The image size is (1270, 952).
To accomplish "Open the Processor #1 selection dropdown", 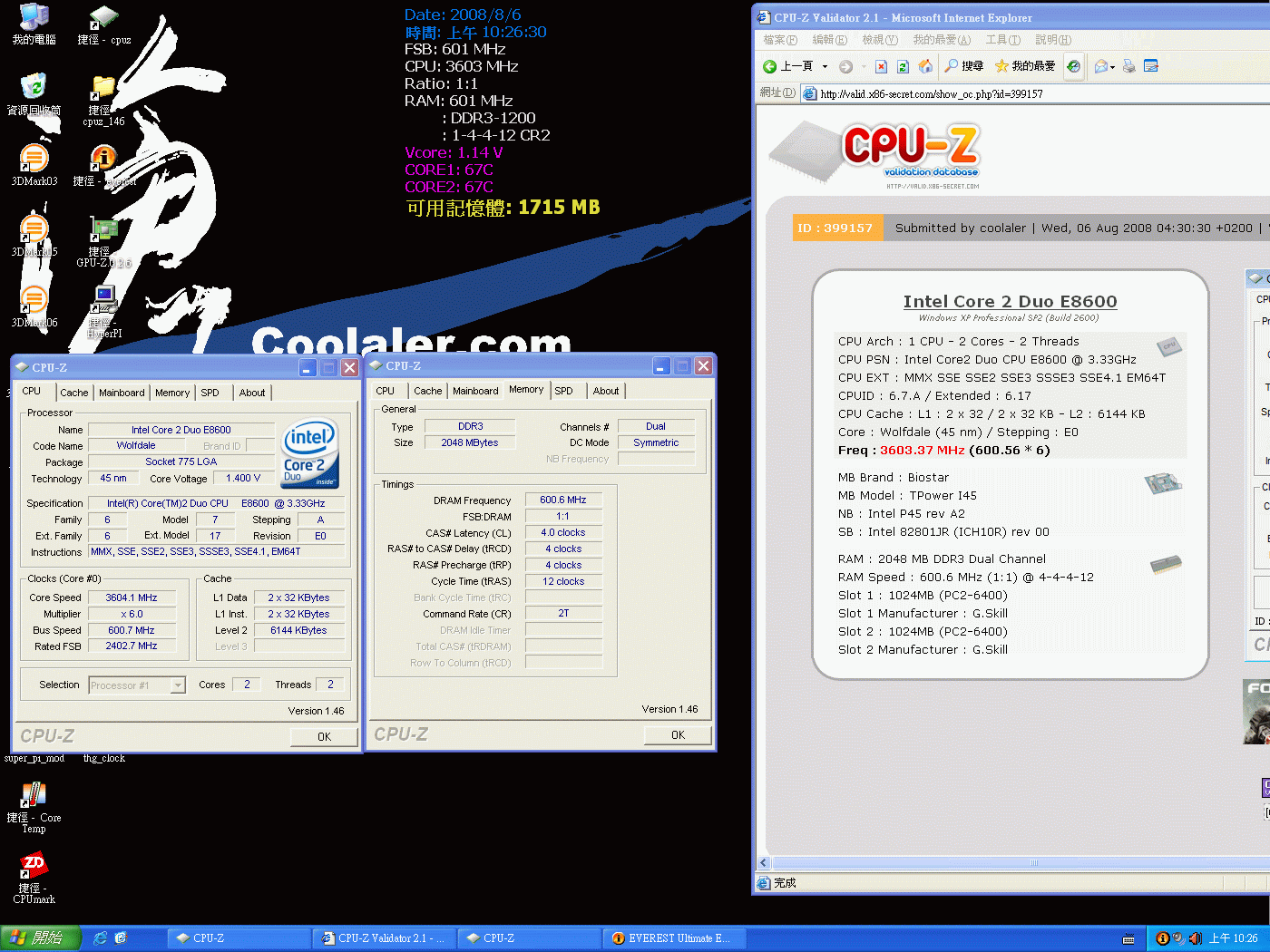I will coord(178,685).
